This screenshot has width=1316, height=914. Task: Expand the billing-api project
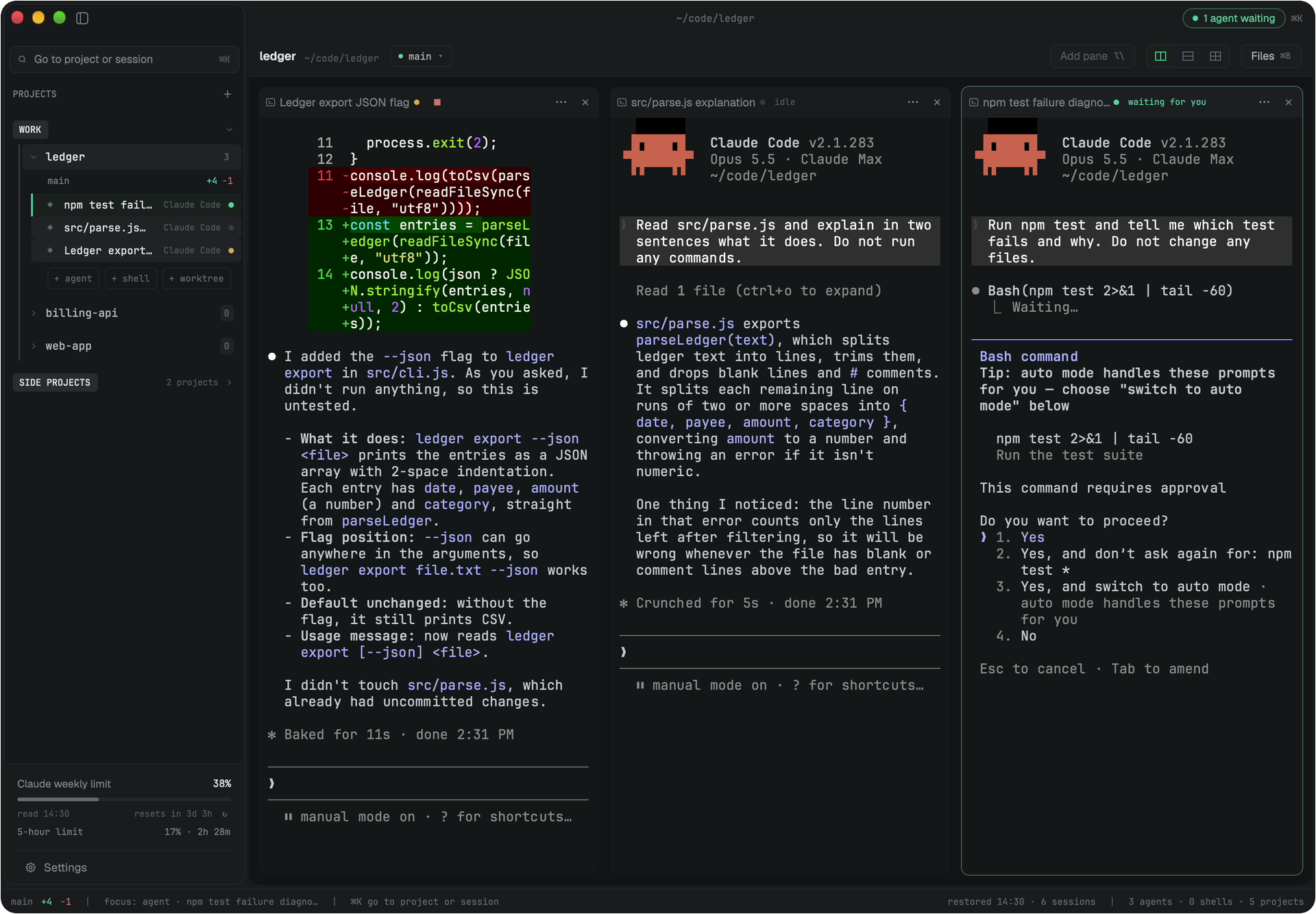[x=34, y=313]
